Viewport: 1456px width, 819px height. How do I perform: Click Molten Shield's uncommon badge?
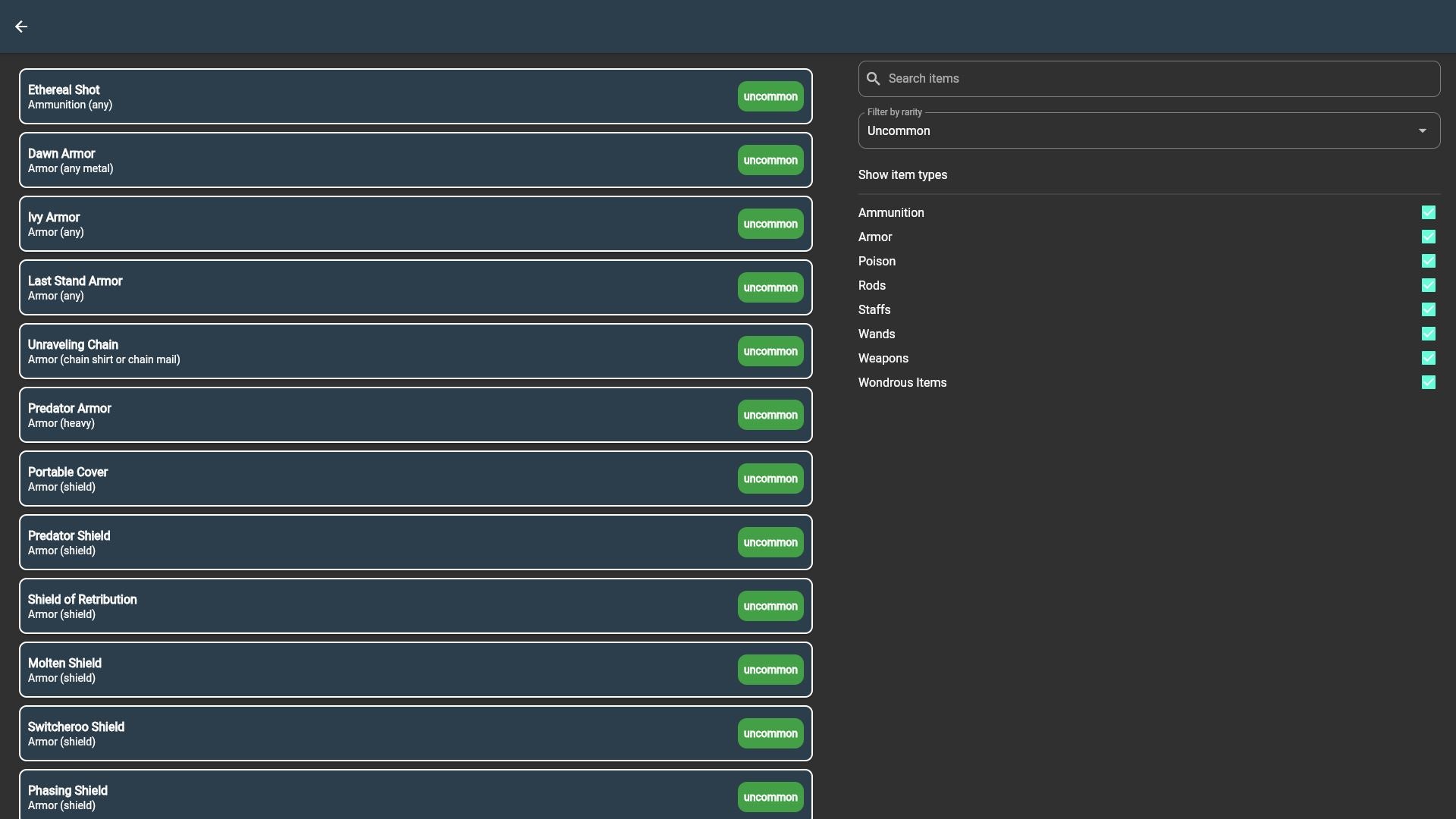(770, 670)
